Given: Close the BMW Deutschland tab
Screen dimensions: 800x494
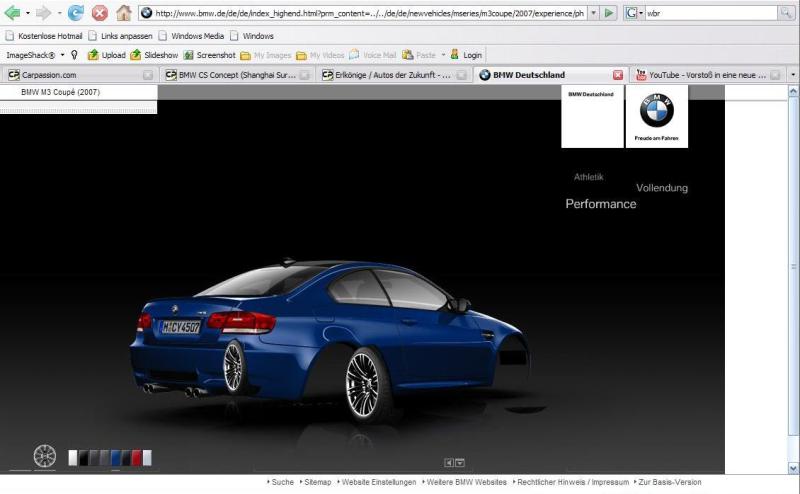Looking at the screenshot, I should 617,75.
